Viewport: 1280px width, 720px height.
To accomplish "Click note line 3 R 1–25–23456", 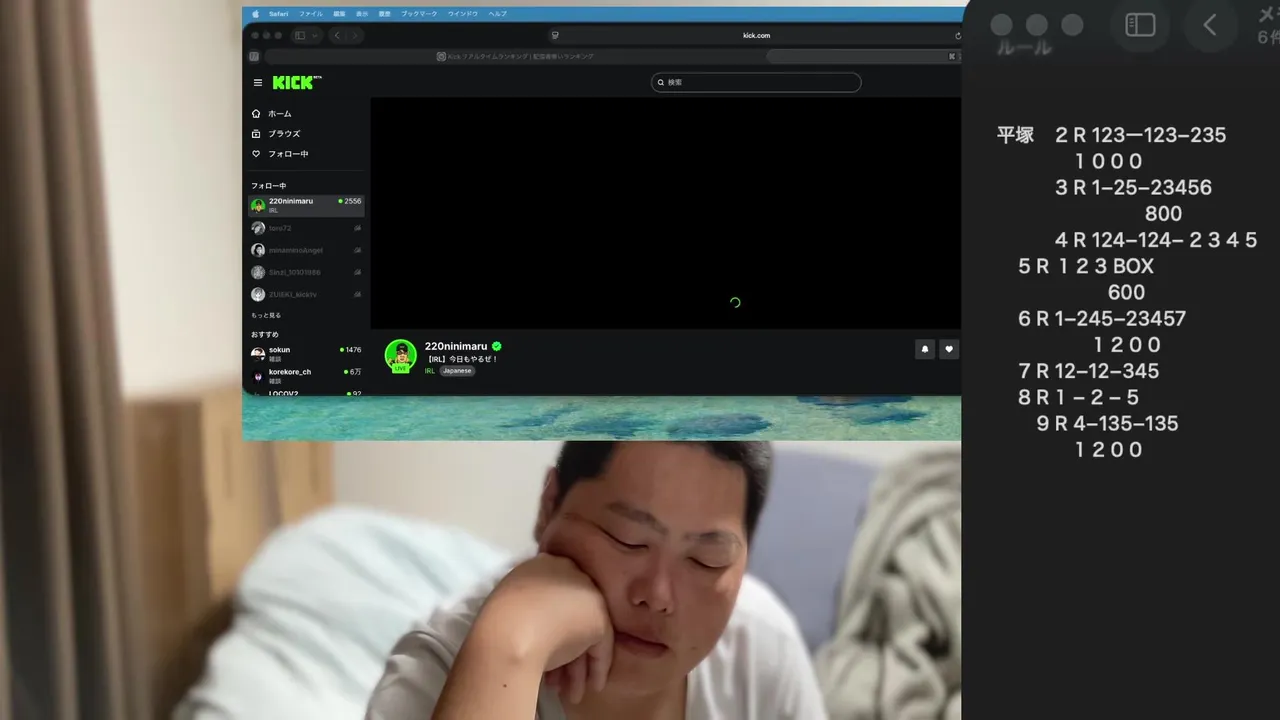I will point(1133,187).
